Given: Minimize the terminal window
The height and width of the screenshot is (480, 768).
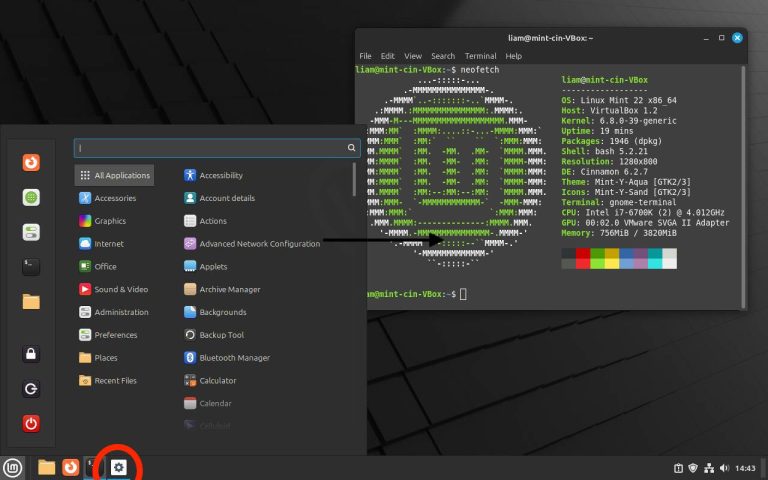Looking at the screenshot, I should 706,38.
